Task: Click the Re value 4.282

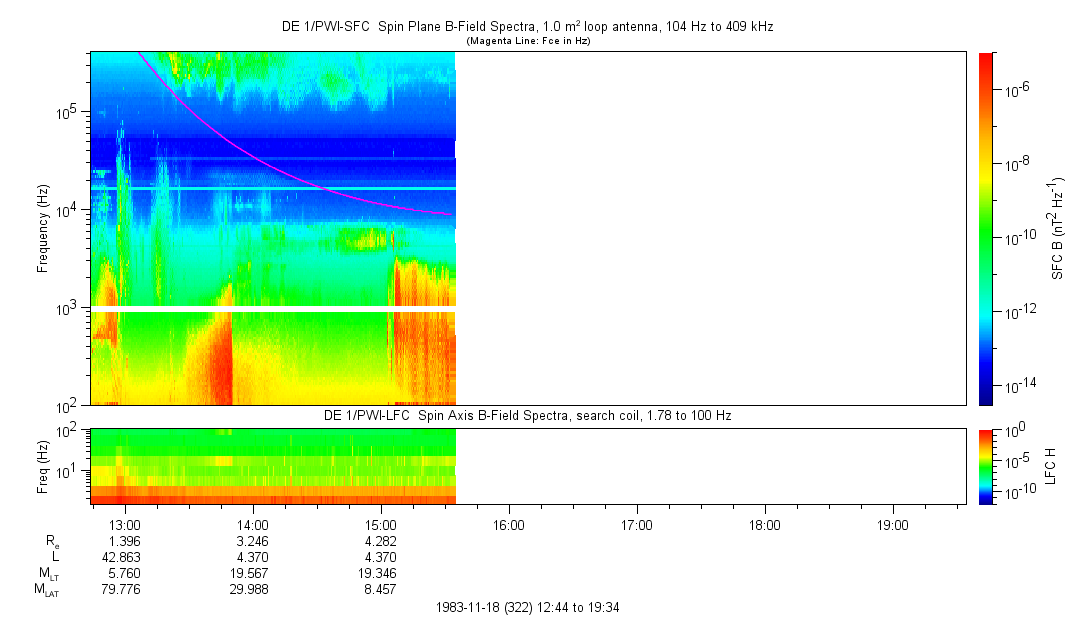Action: coord(380,540)
